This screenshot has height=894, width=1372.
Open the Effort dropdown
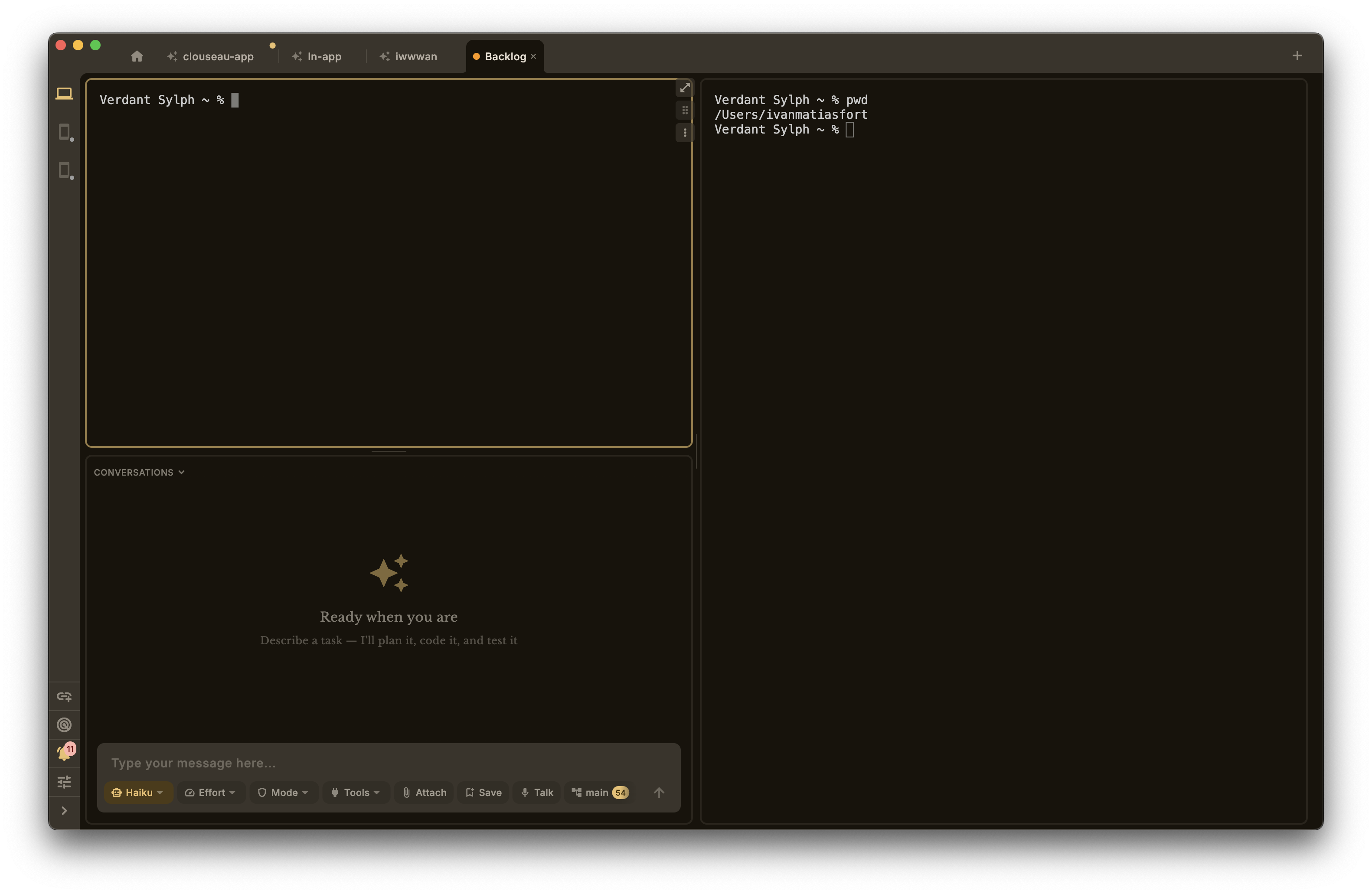211,793
